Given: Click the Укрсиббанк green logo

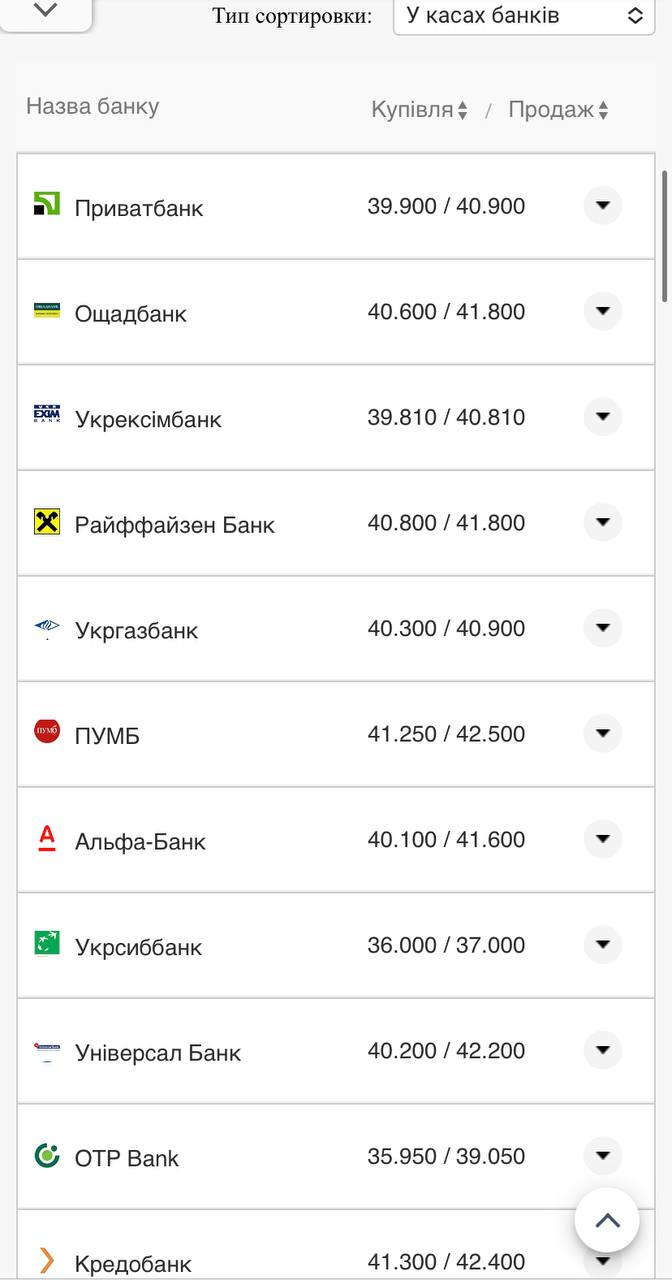Looking at the screenshot, I should coord(47,943).
